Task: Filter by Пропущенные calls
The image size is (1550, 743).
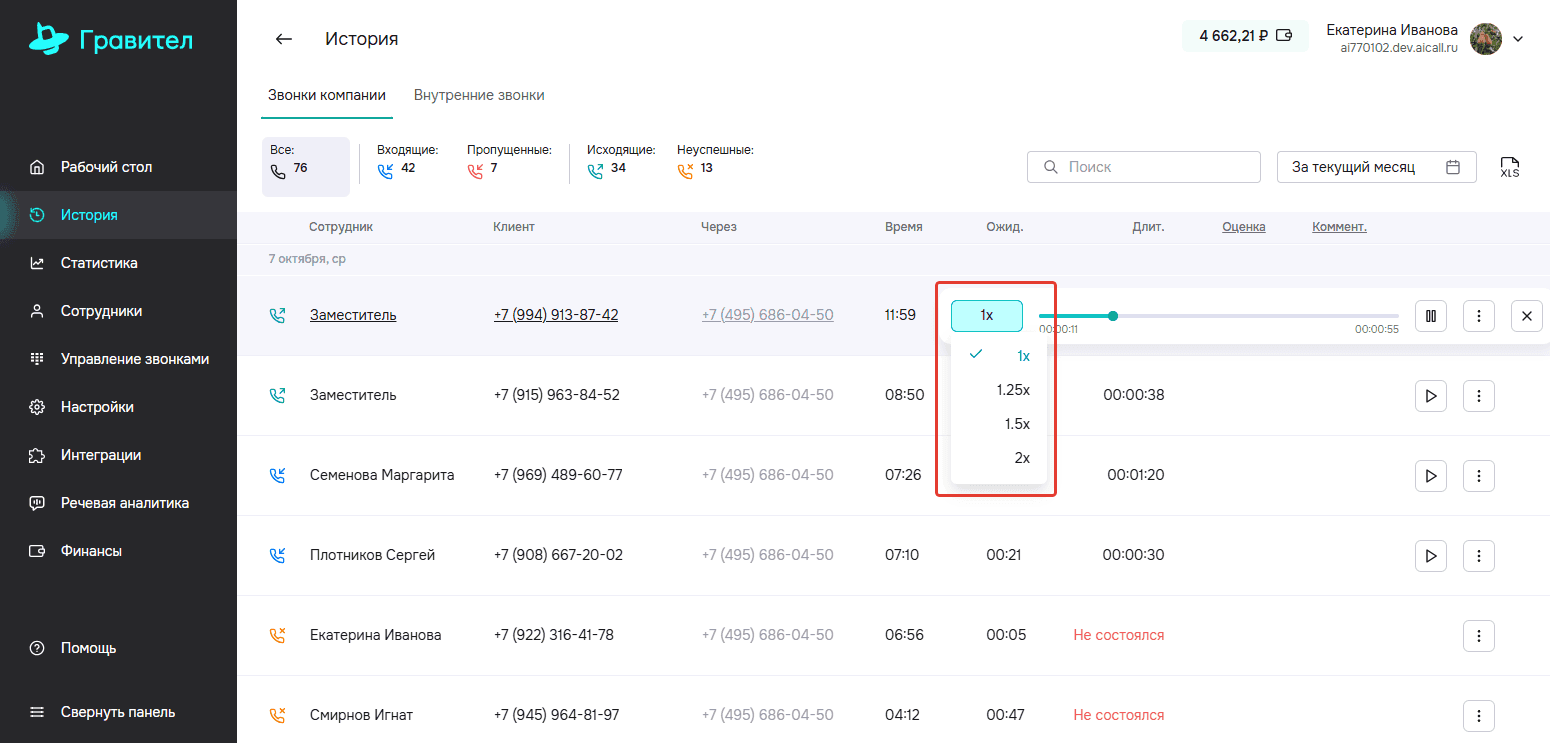Action: [x=509, y=160]
